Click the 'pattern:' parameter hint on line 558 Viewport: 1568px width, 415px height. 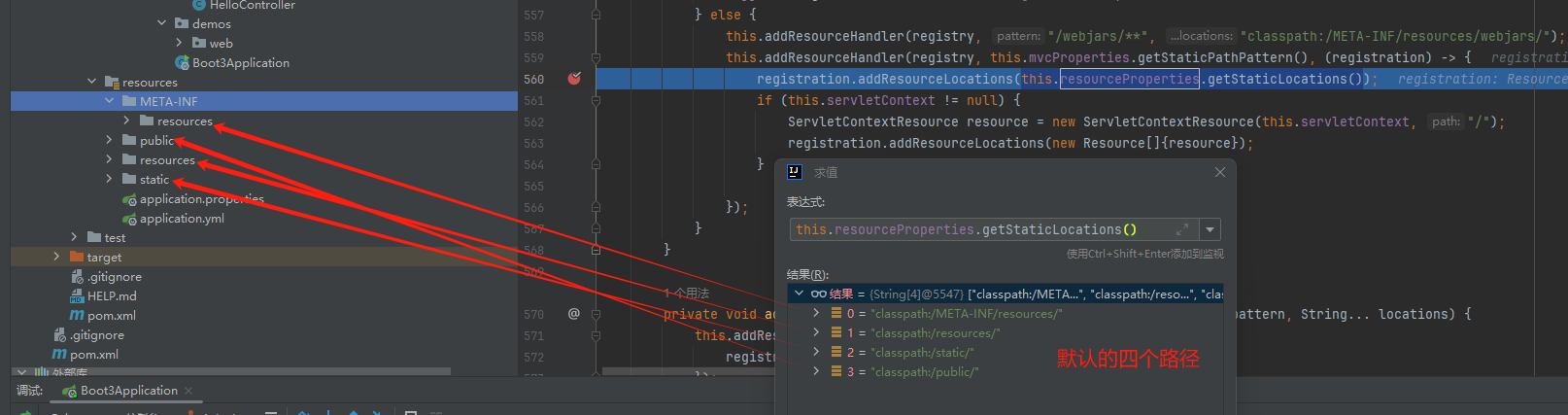(1018, 36)
